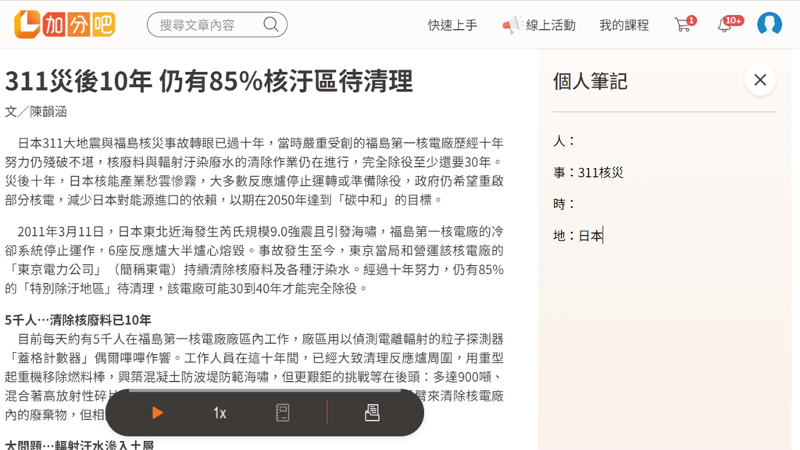The image size is (800, 450).
Task: Play the article audio
Action: [157, 413]
